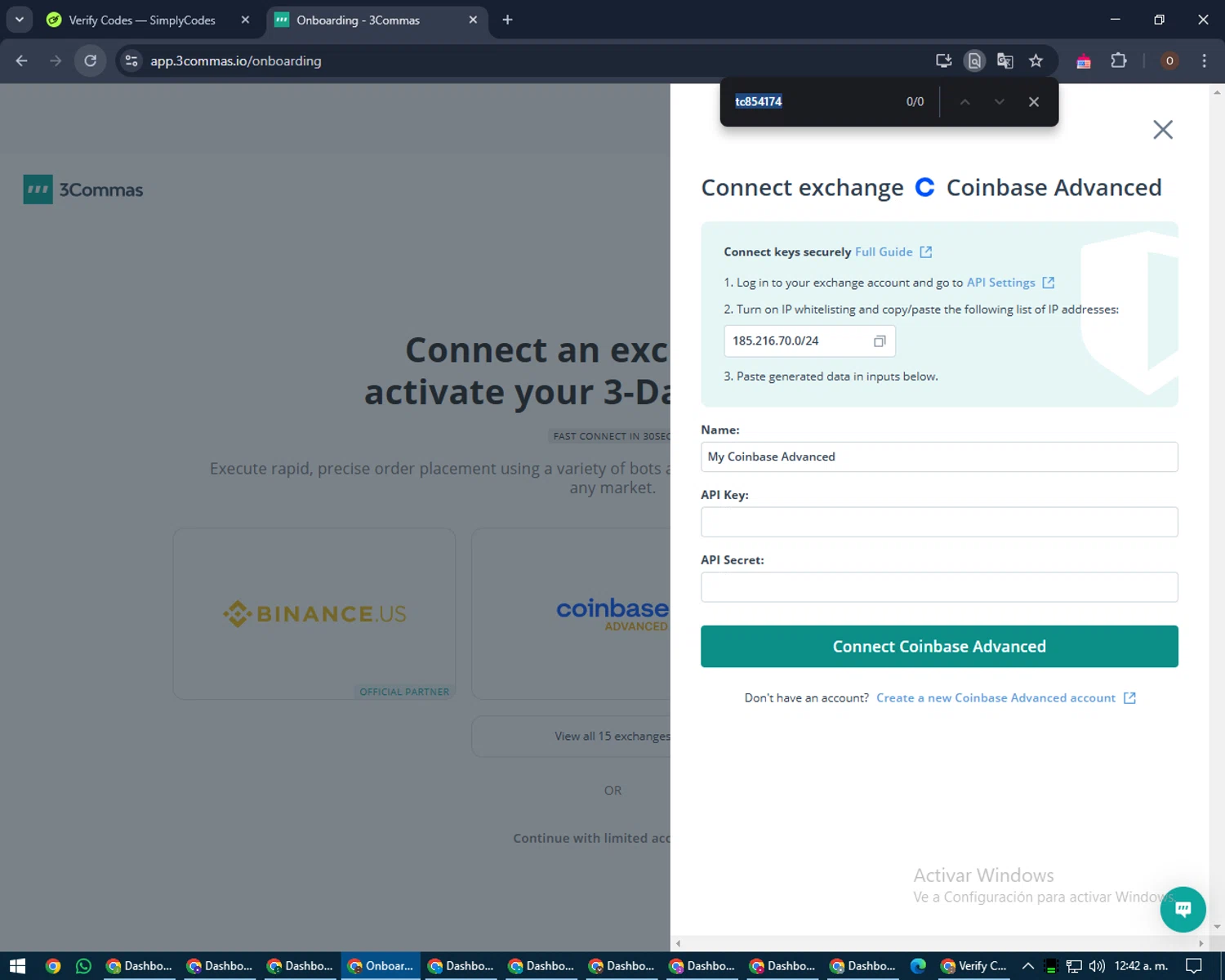Bookmark this page with the star icon
1225x980 pixels.
point(1036,60)
